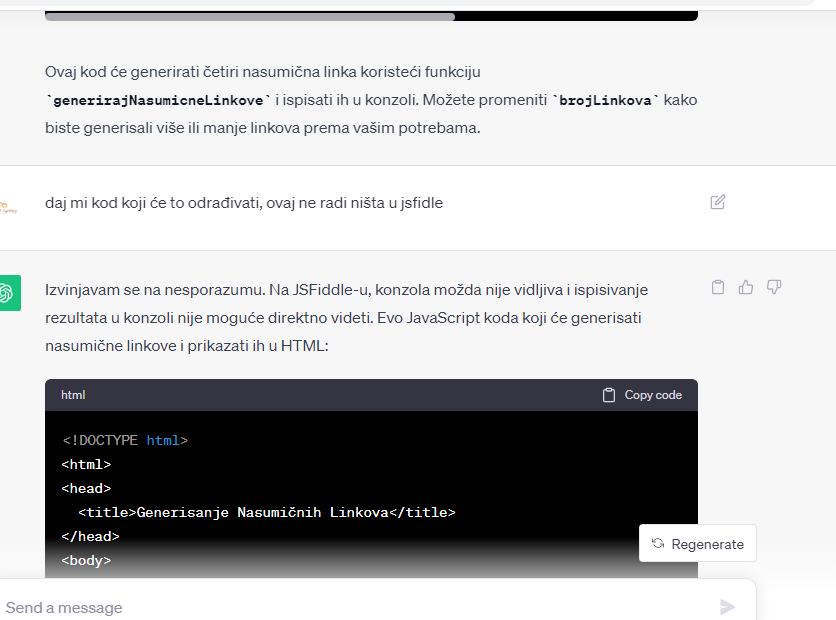This screenshot has height=620, width=836.
Task: Click the reply text 'Izvinjavam se na nesporazumu'
Action: 155,290
